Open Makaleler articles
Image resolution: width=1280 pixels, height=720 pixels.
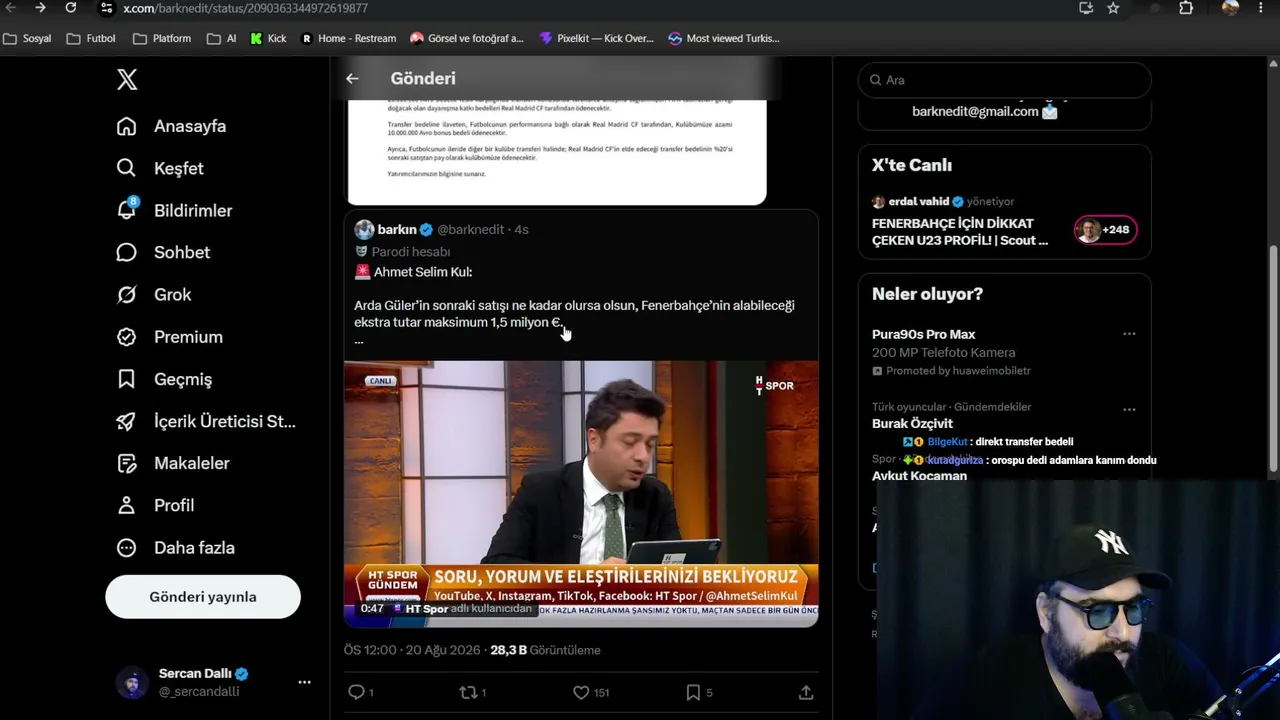pos(172,463)
